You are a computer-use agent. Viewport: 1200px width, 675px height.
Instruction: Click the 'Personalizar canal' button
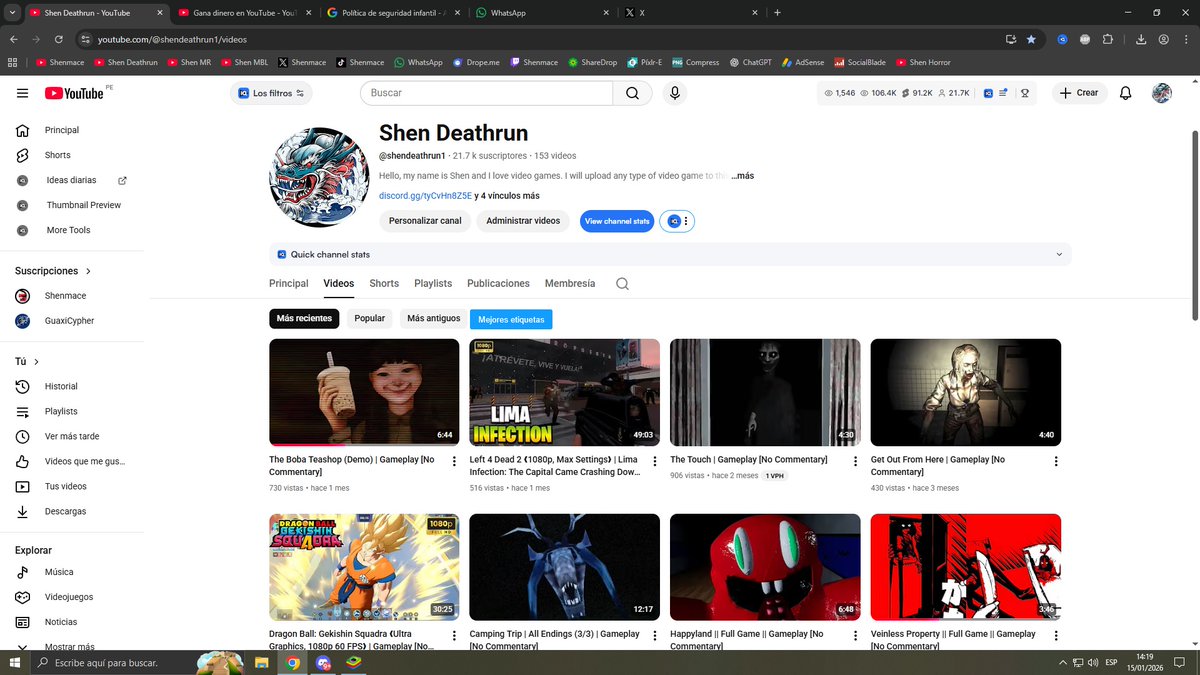click(x=424, y=221)
